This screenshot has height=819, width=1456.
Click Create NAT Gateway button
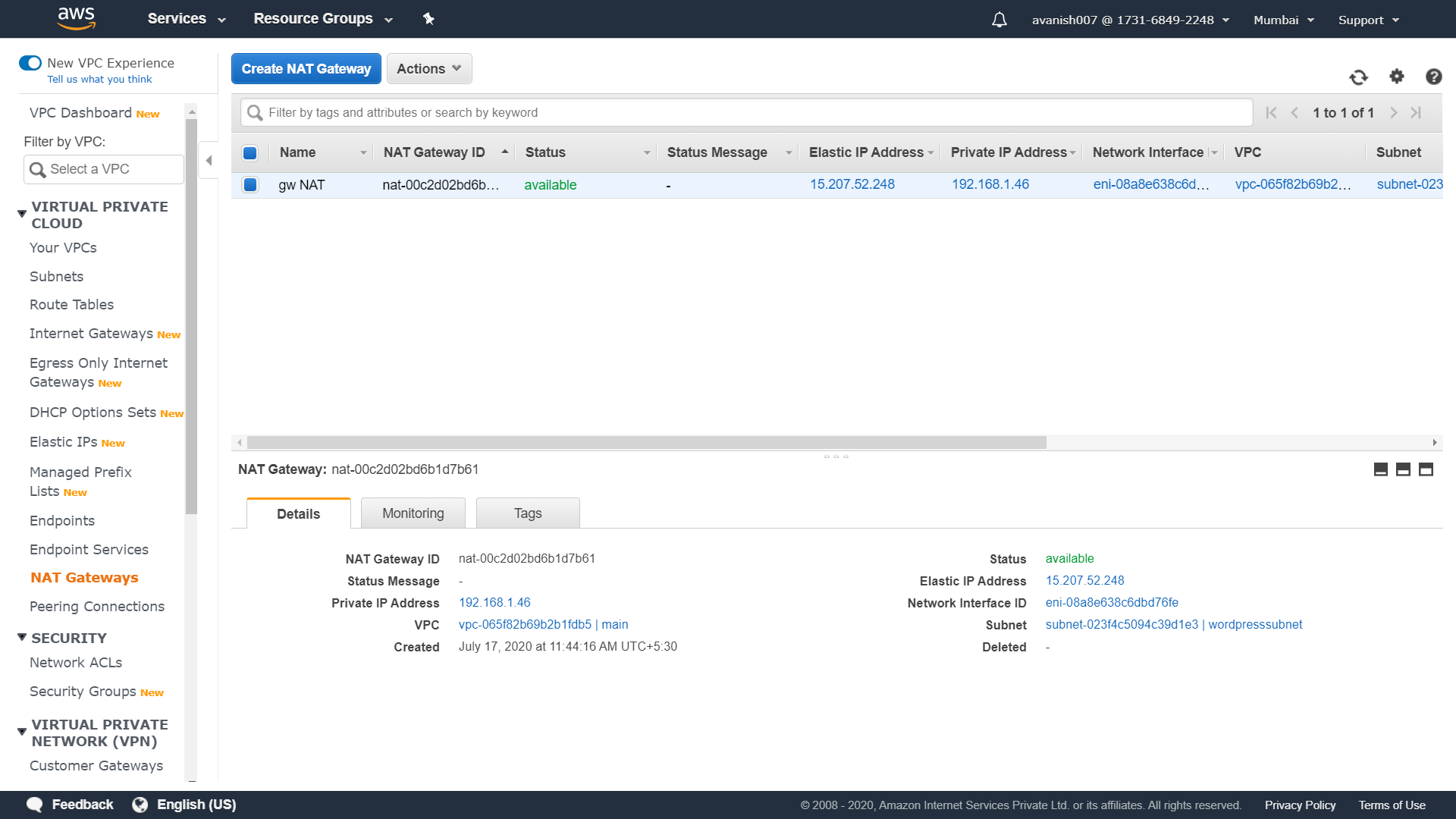click(x=306, y=69)
